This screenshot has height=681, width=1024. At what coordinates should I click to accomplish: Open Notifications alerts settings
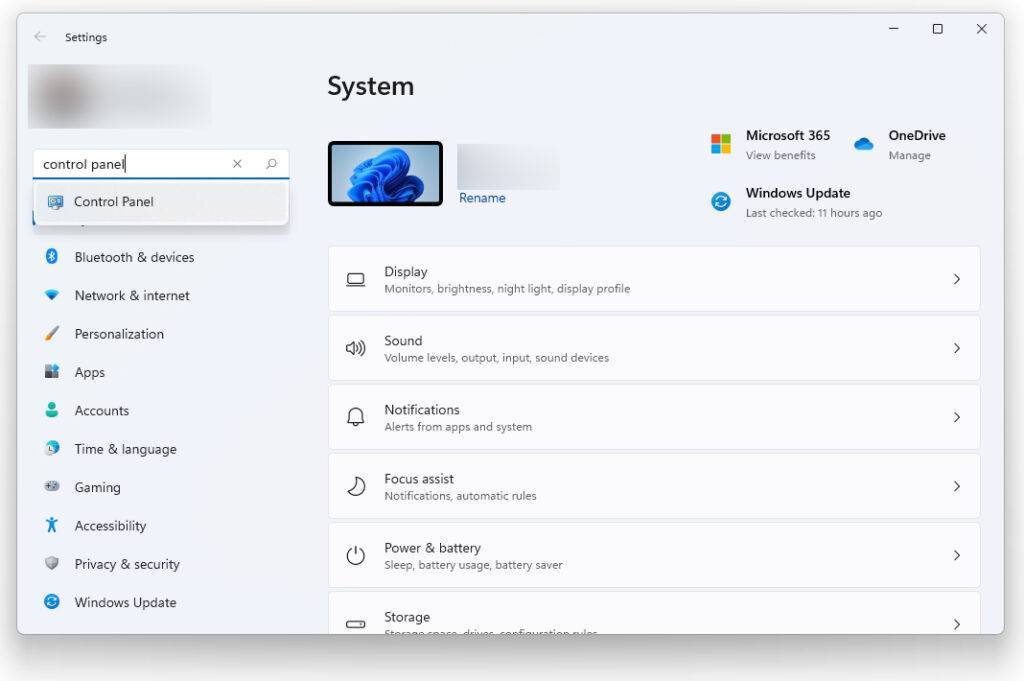(654, 417)
